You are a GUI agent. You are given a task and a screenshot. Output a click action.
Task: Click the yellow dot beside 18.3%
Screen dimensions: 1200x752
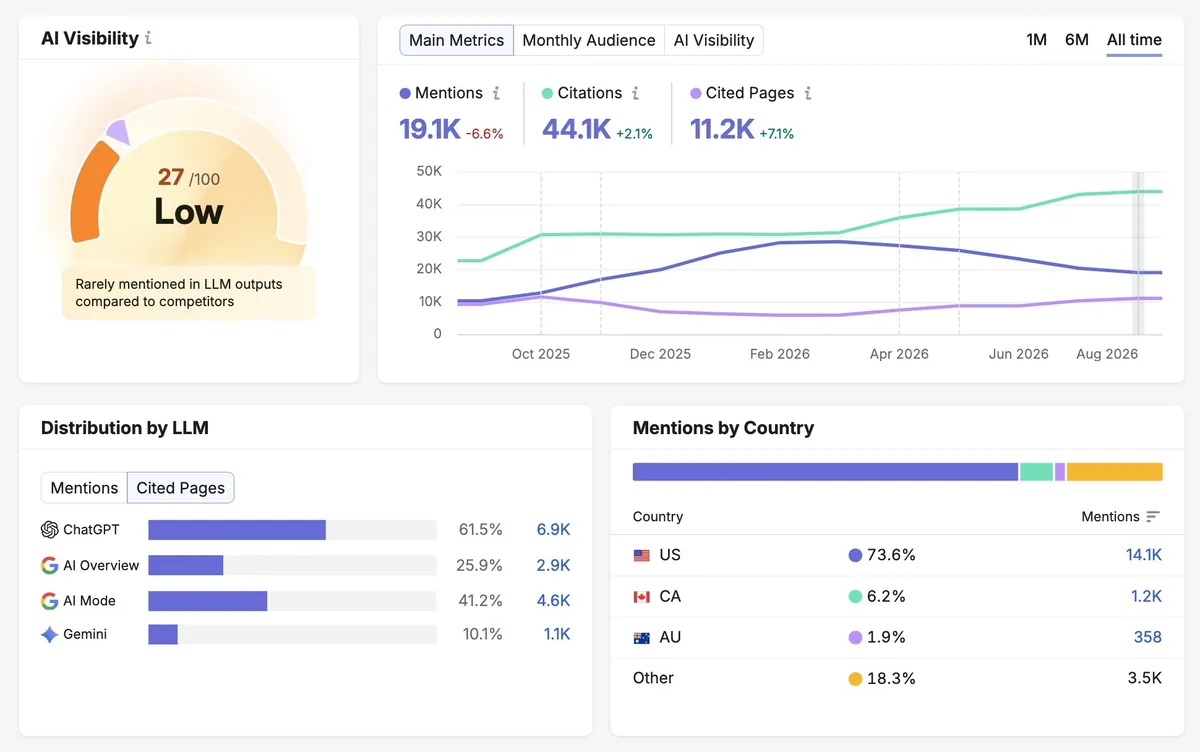(855, 679)
